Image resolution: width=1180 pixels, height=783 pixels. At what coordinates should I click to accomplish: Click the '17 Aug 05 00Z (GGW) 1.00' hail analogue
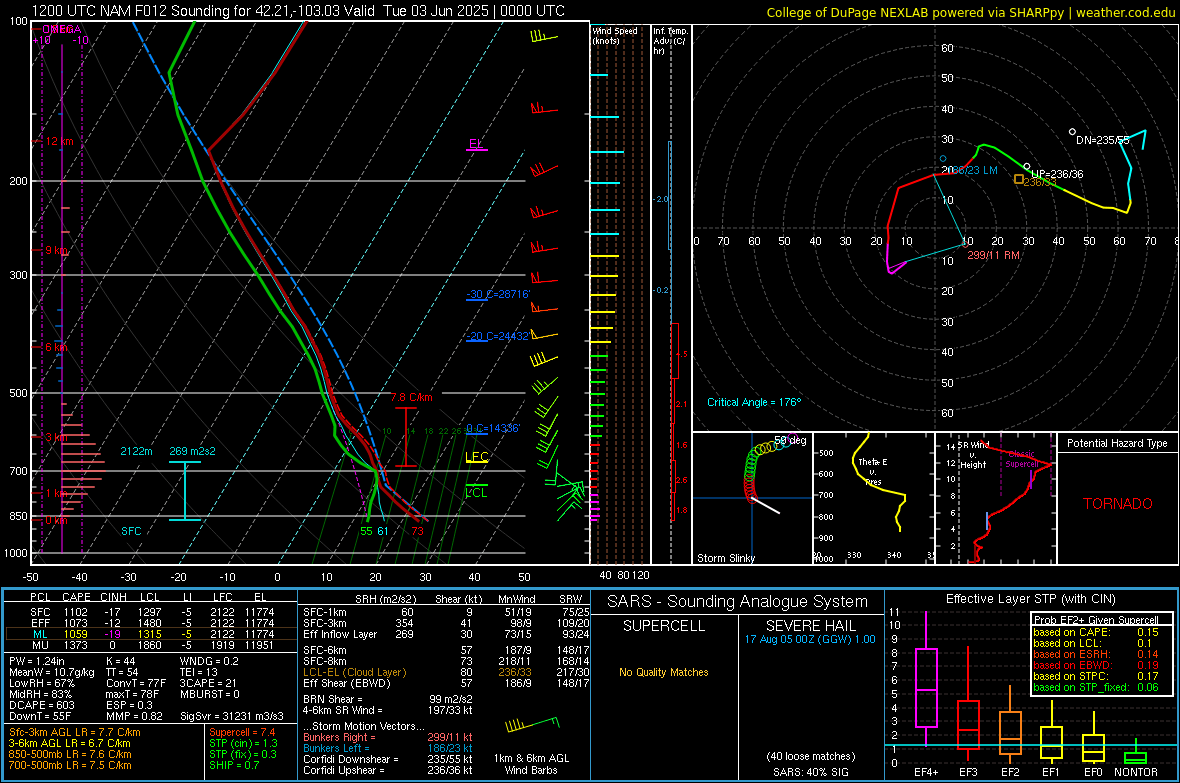(x=810, y=639)
